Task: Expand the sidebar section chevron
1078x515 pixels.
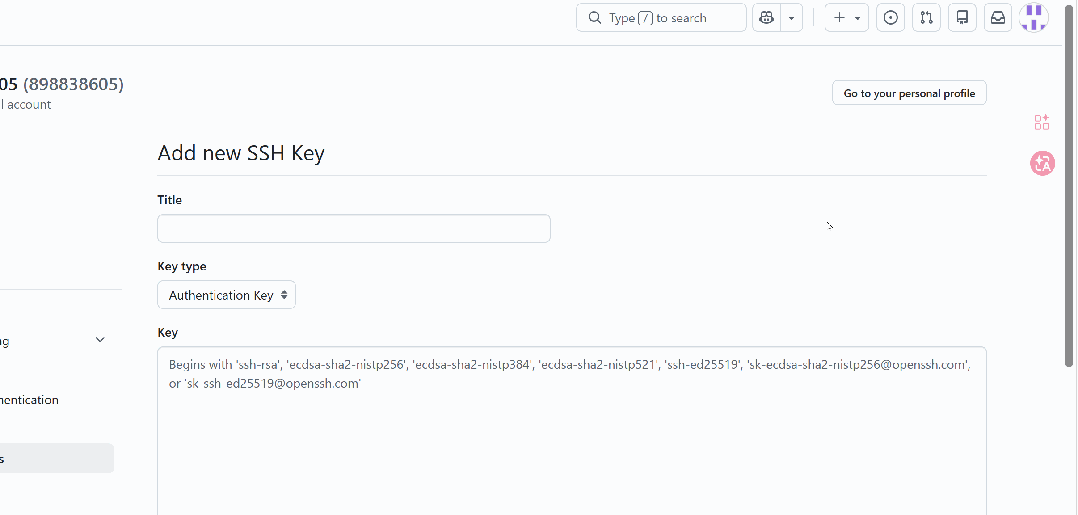Action: 100,340
